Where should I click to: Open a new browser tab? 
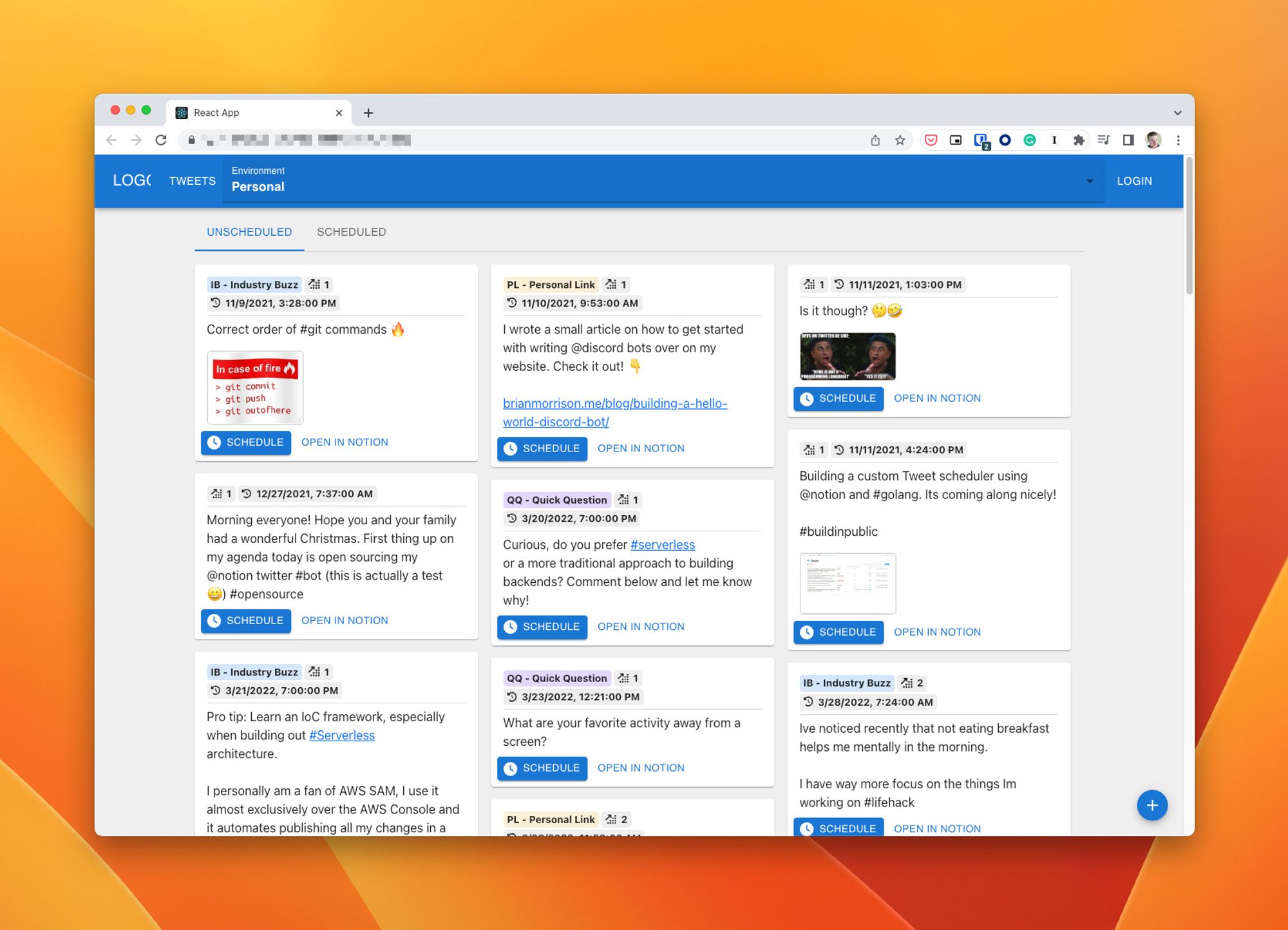[368, 113]
